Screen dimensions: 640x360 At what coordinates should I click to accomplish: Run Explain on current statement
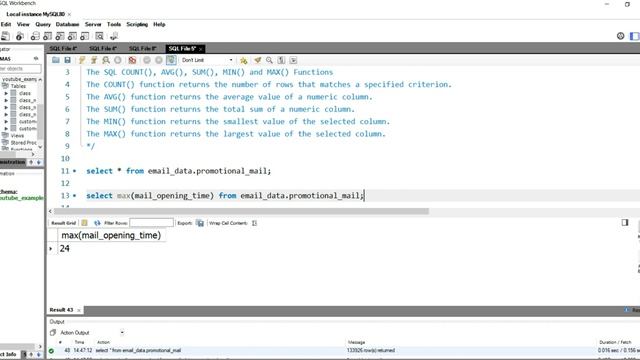pos(106,60)
